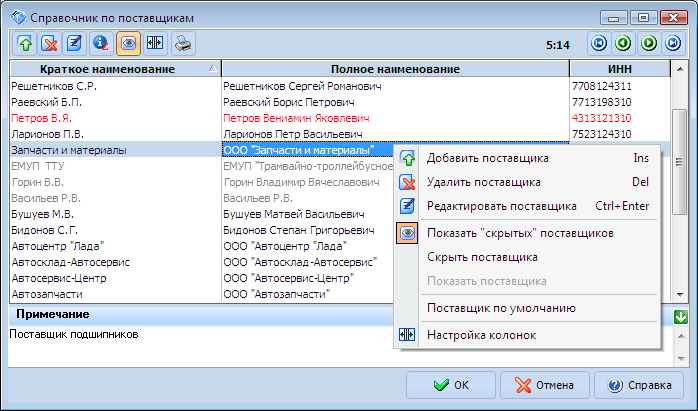Select 'Добавить поставщика' from context menu
This screenshot has height=411, width=698.
(487, 158)
